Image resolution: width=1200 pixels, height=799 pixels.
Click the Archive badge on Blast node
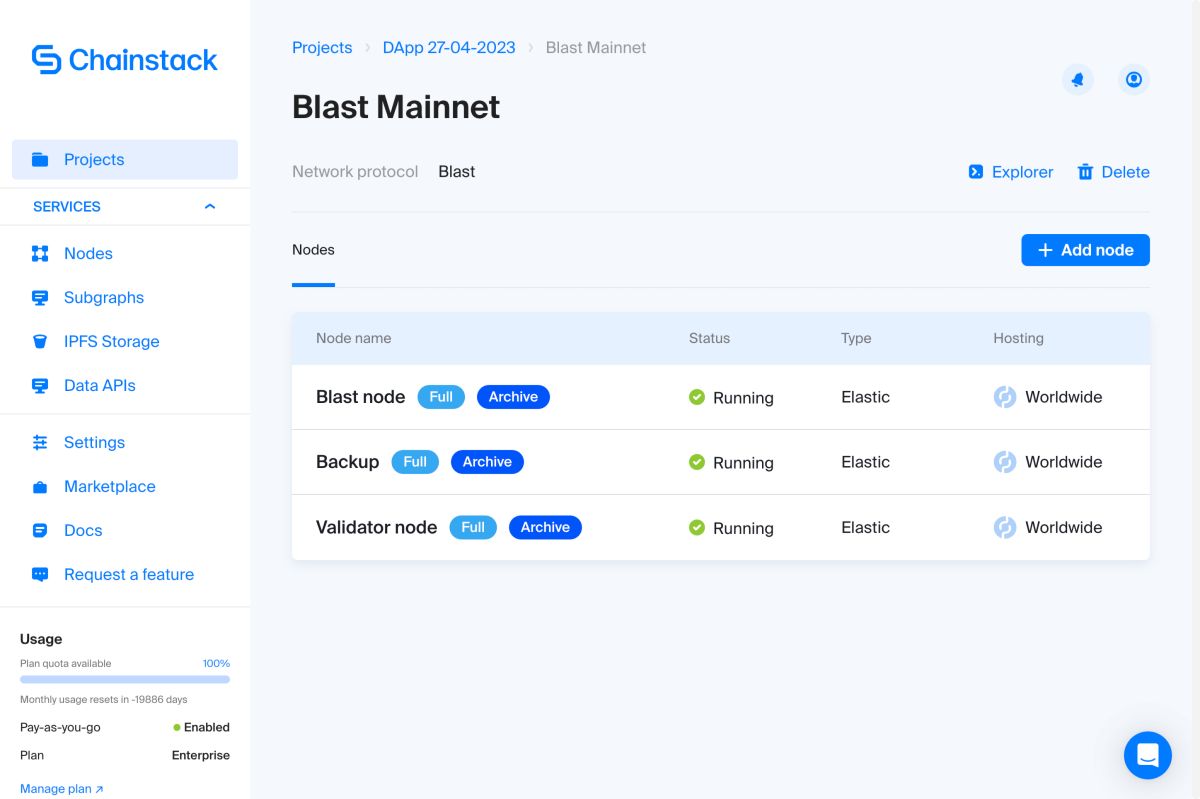click(x=513, y=397)
